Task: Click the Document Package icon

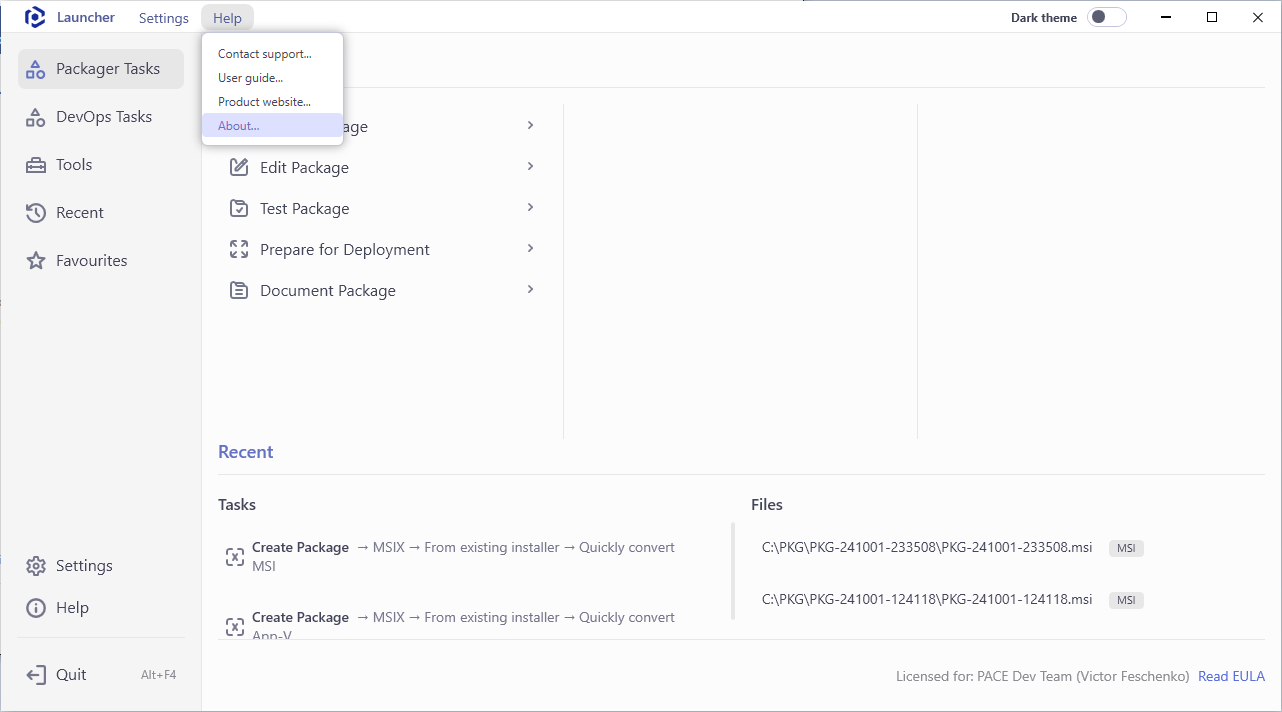Action: 239,290
